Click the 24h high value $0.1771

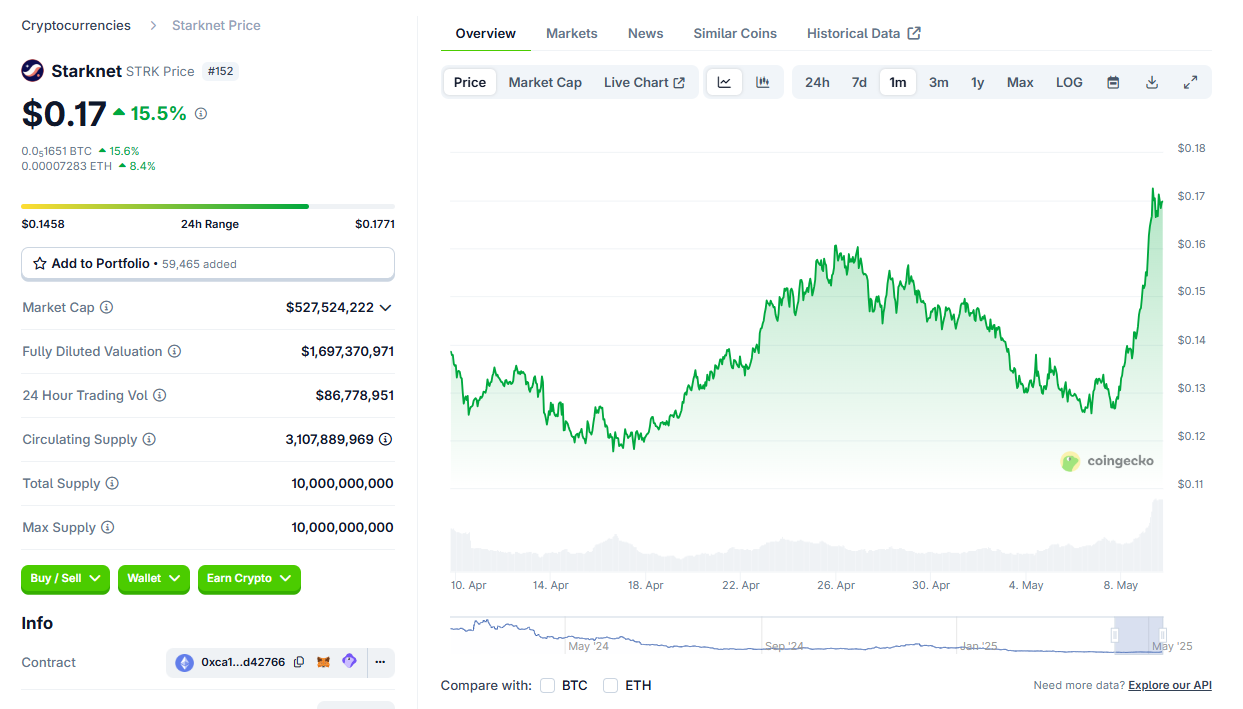tap(375, 224)
